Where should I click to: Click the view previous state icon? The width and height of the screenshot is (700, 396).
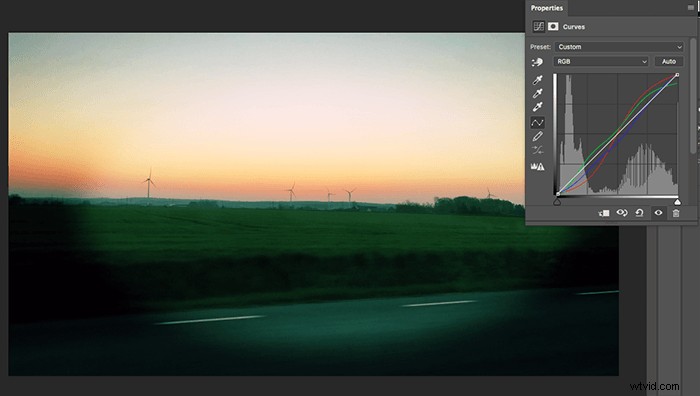(x=622, y=213)
